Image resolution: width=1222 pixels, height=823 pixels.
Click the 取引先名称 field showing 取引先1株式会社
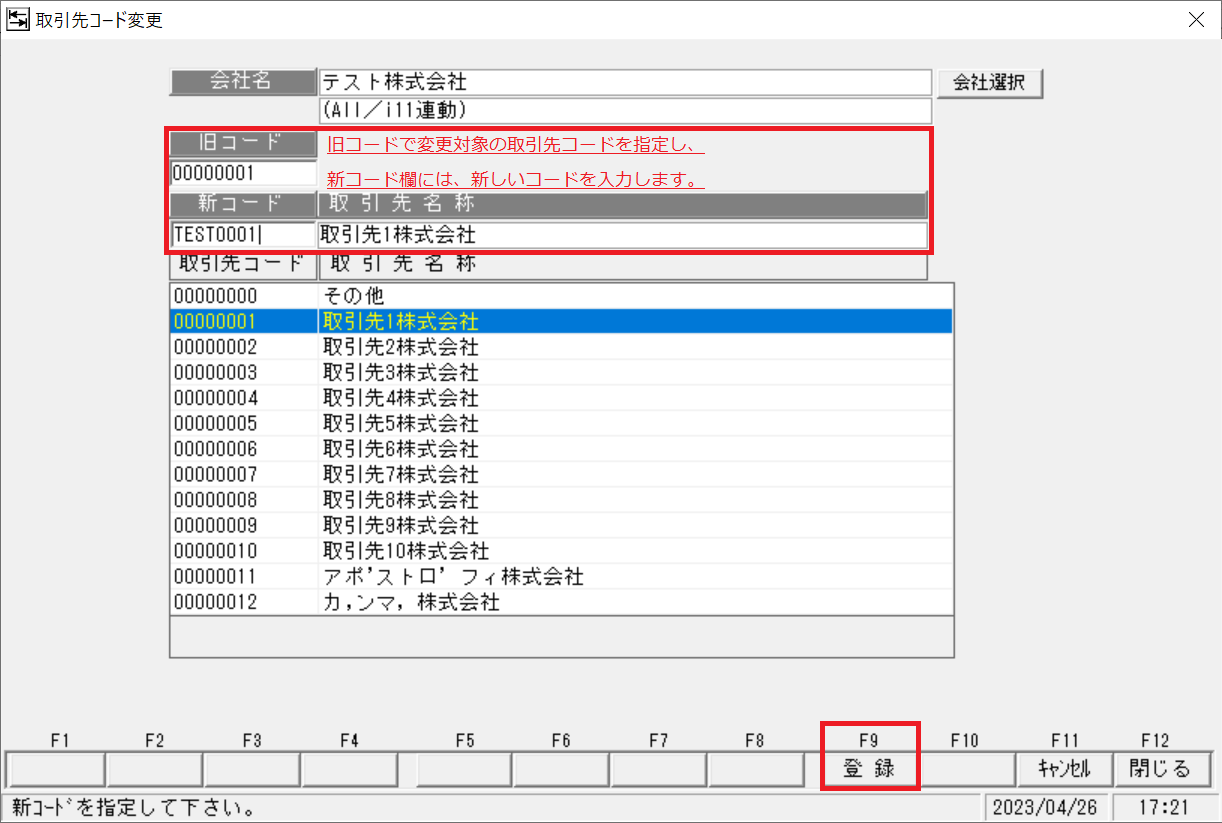pyautogui.click(x=622, y=236)
